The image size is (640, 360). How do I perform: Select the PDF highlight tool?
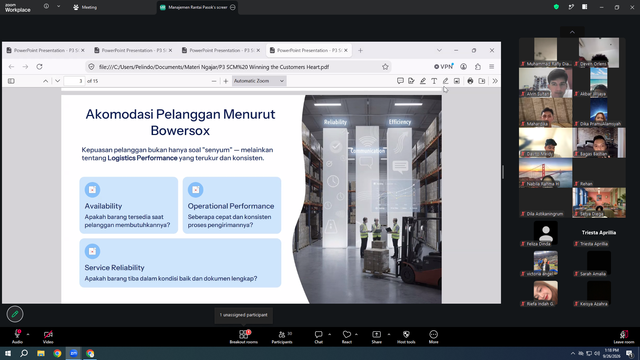(x=423, y=81)
